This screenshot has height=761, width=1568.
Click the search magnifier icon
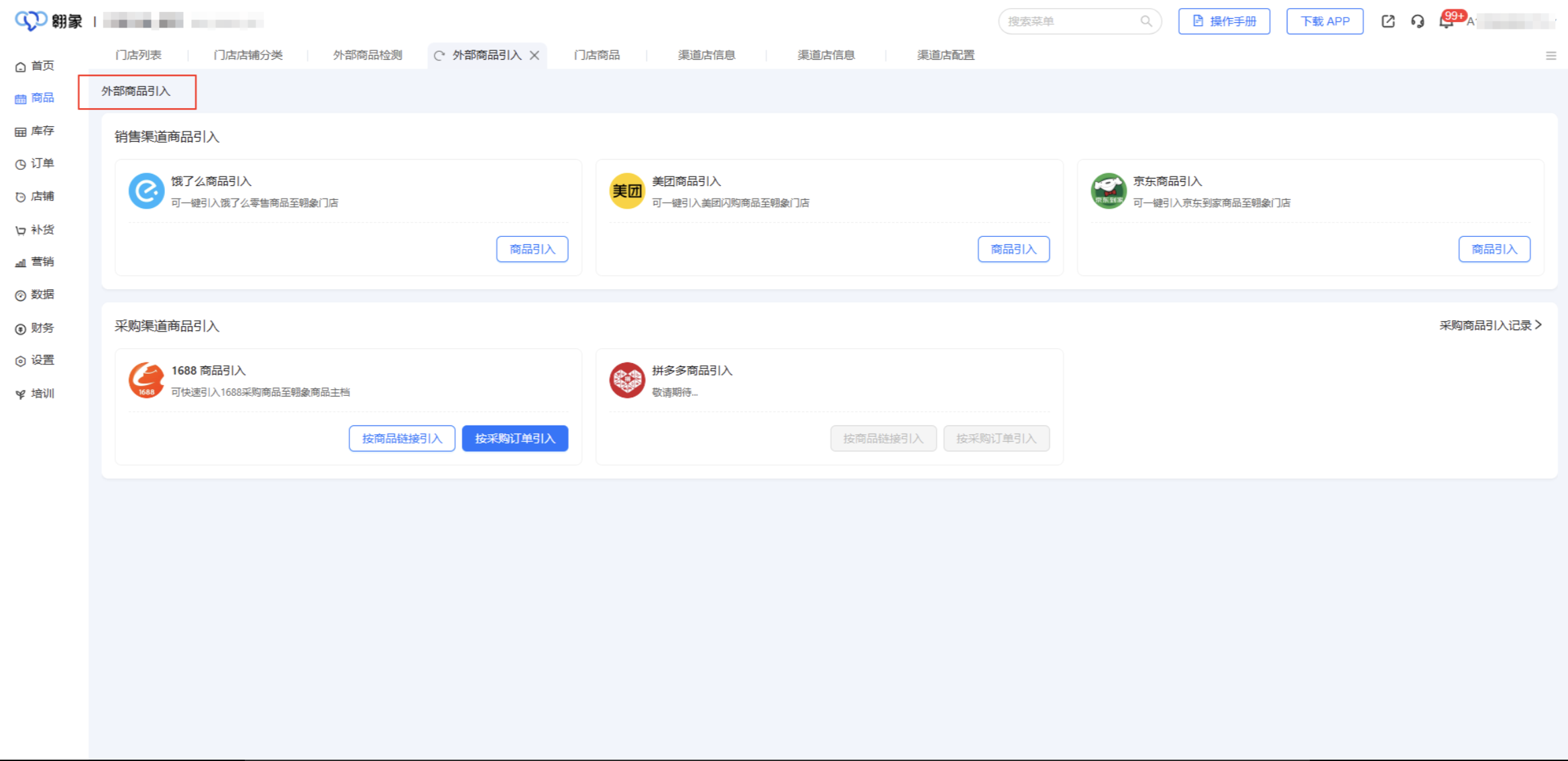(x=1146, y=21)
